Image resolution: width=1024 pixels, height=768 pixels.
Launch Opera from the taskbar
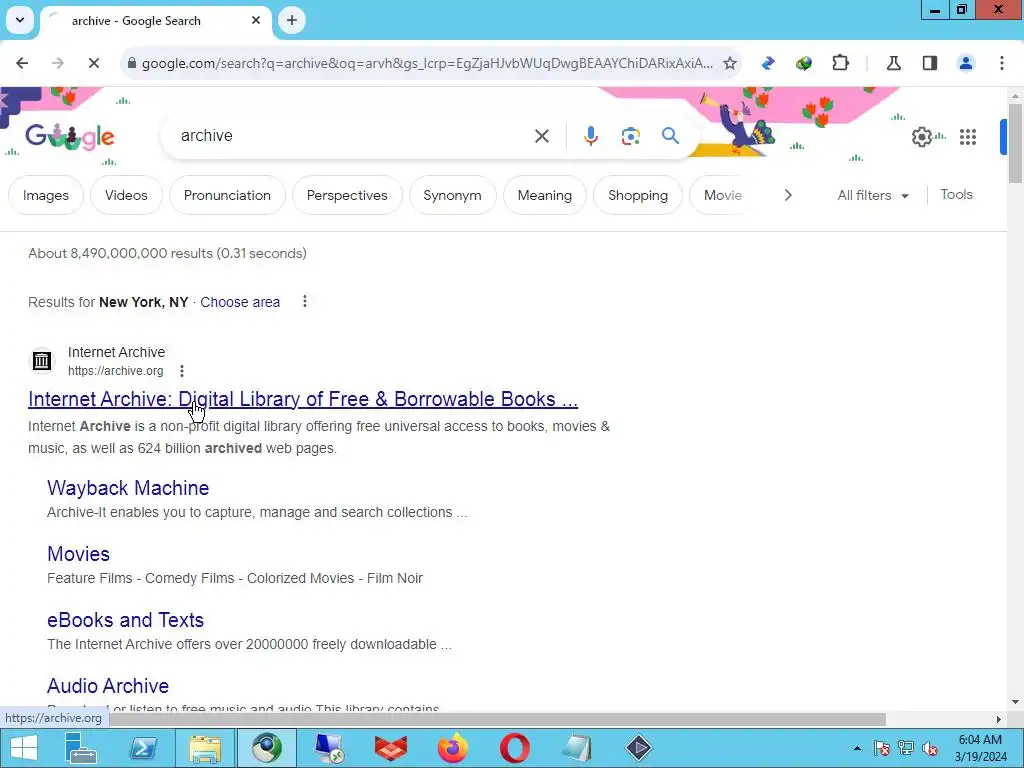click(515, 748)
